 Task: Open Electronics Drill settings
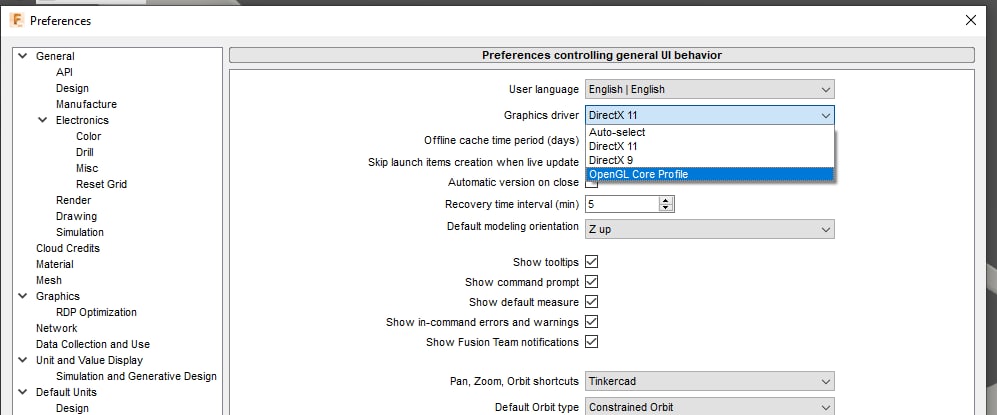click(85, 152)
